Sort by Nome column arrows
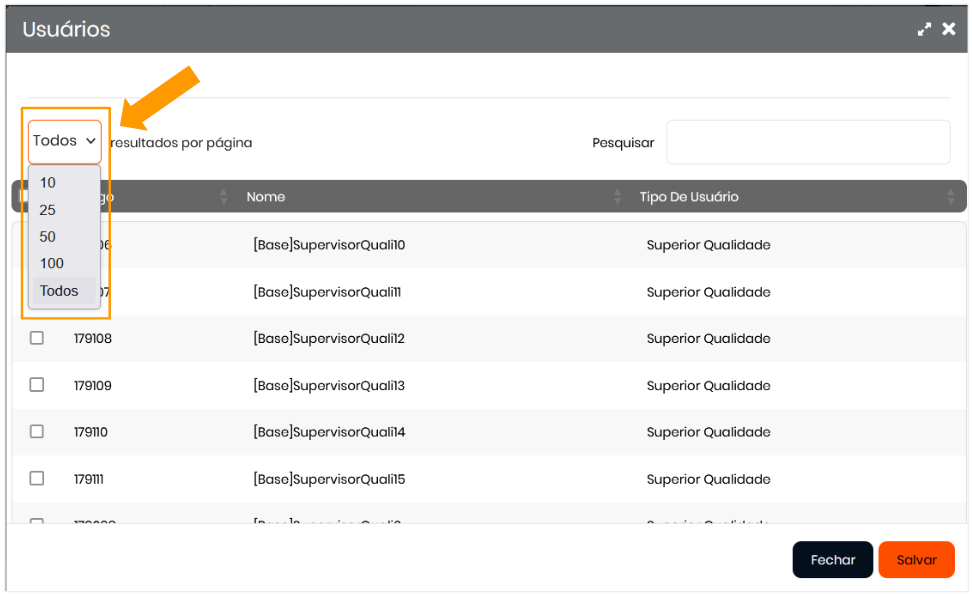The width and height of the screenshot is (972, 594). coord(618,197)
